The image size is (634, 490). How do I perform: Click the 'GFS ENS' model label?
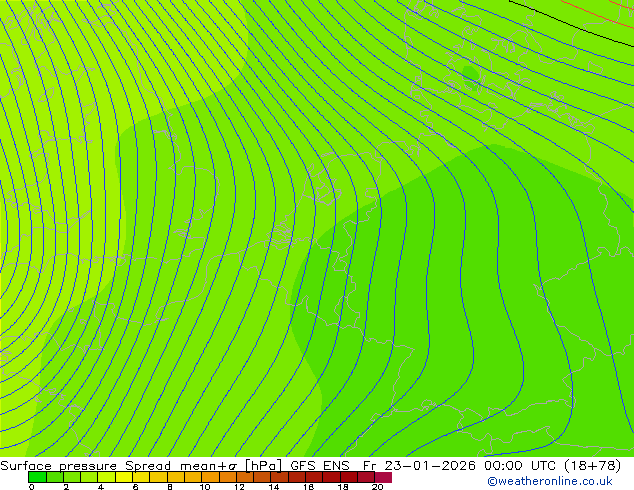[x=320, y=465]
